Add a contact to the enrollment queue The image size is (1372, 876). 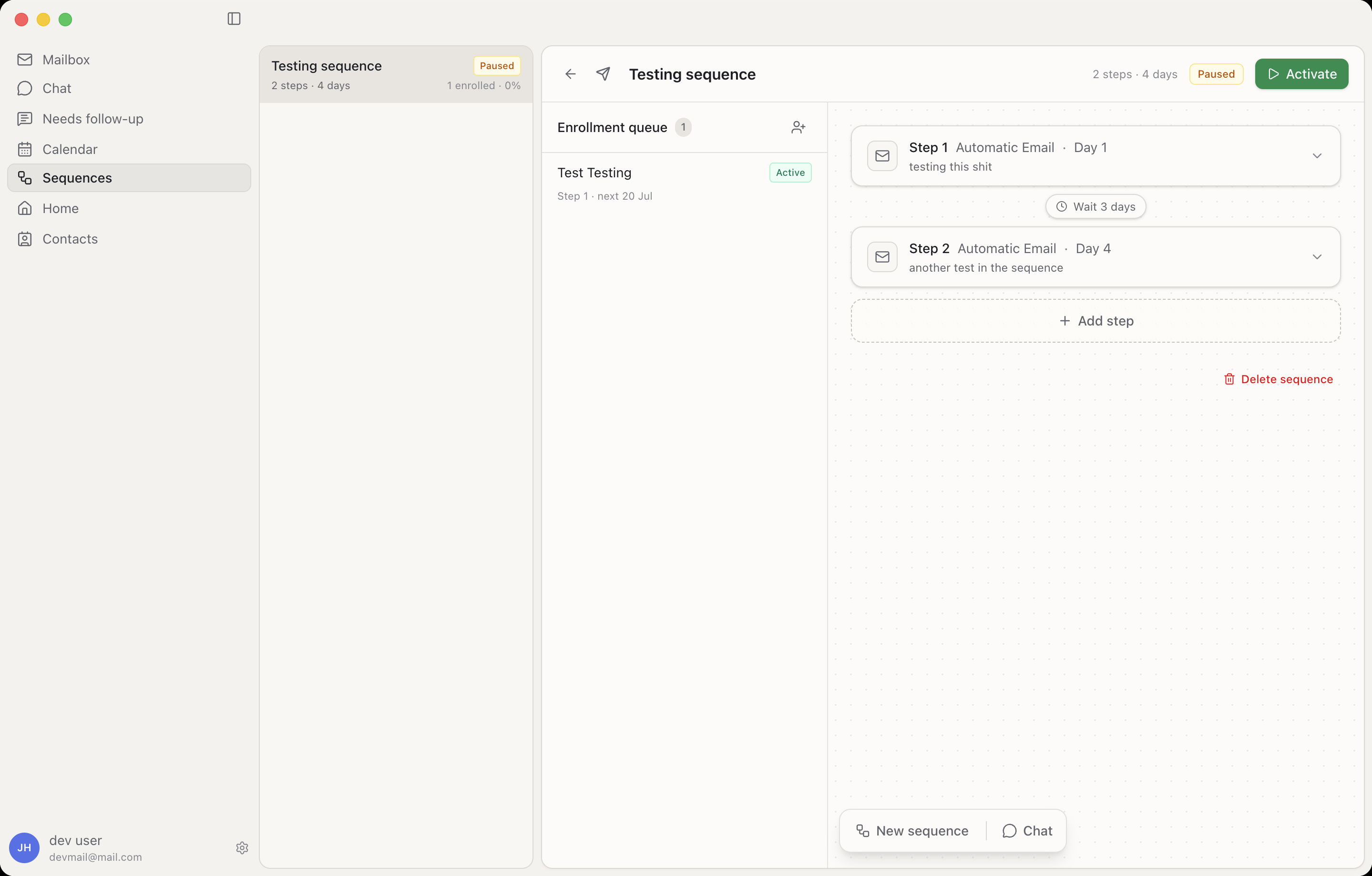798,127
